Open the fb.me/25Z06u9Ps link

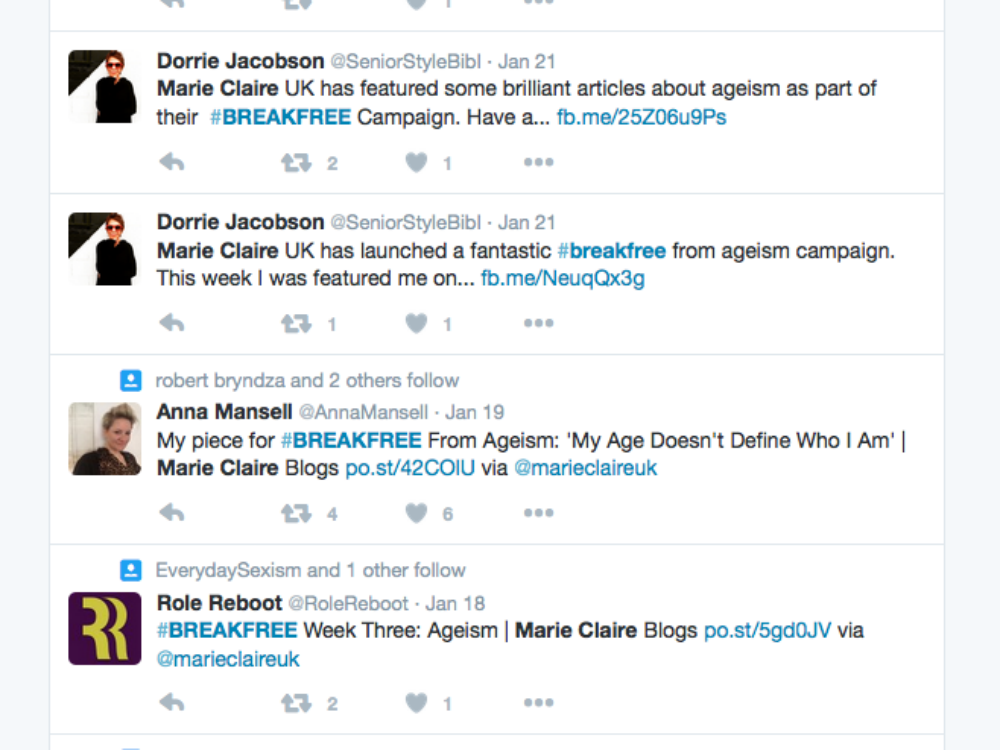tap(641, 117)
